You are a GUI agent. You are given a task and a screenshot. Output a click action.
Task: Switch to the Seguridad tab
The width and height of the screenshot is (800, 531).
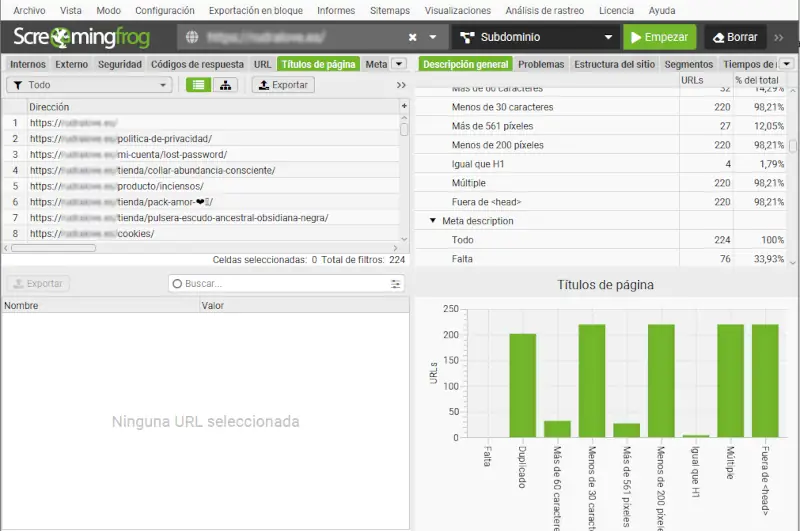pos(119,64)
